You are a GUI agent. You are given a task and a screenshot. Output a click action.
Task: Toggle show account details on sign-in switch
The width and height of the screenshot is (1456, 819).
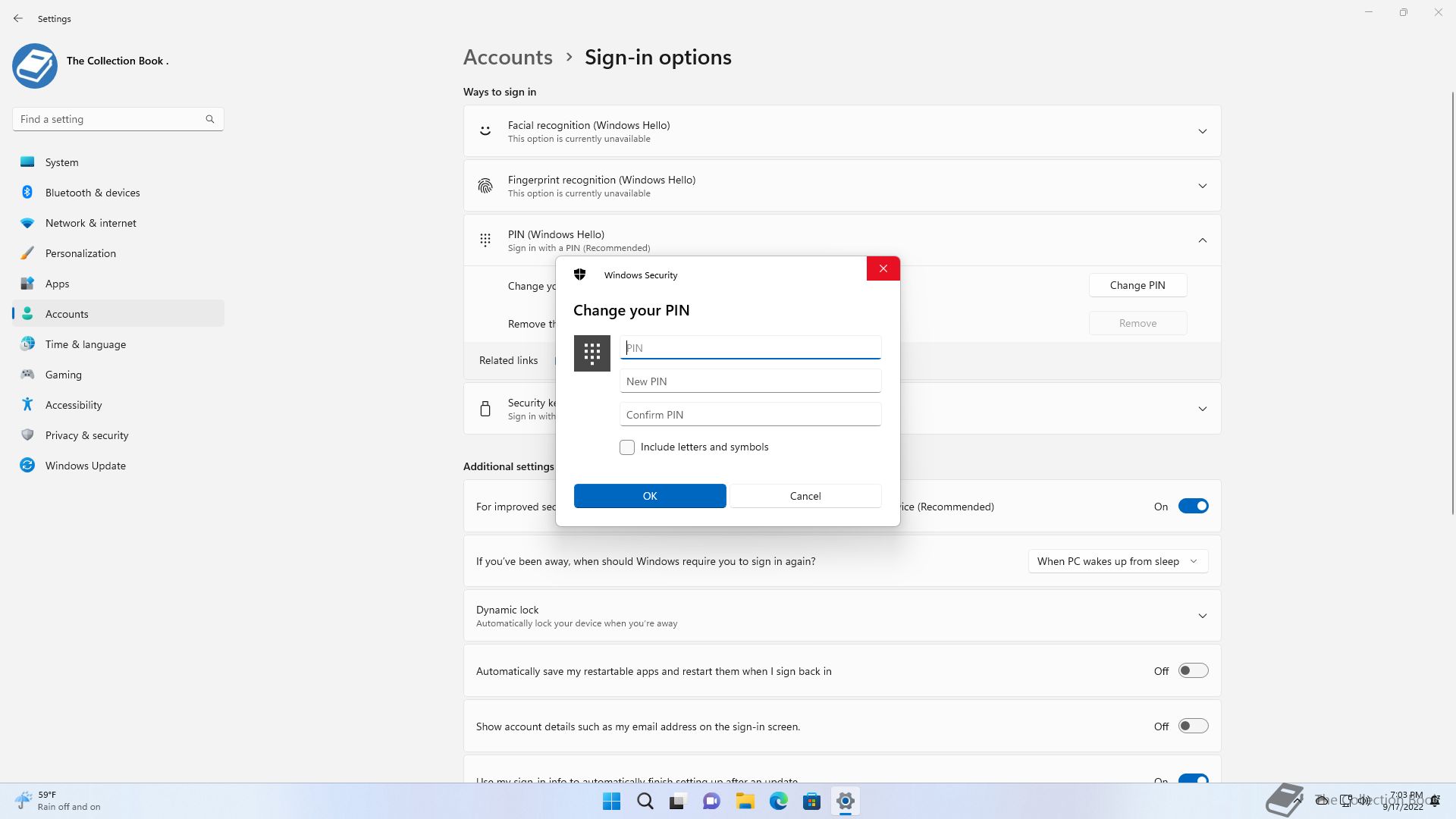(x=1193, y=726)
